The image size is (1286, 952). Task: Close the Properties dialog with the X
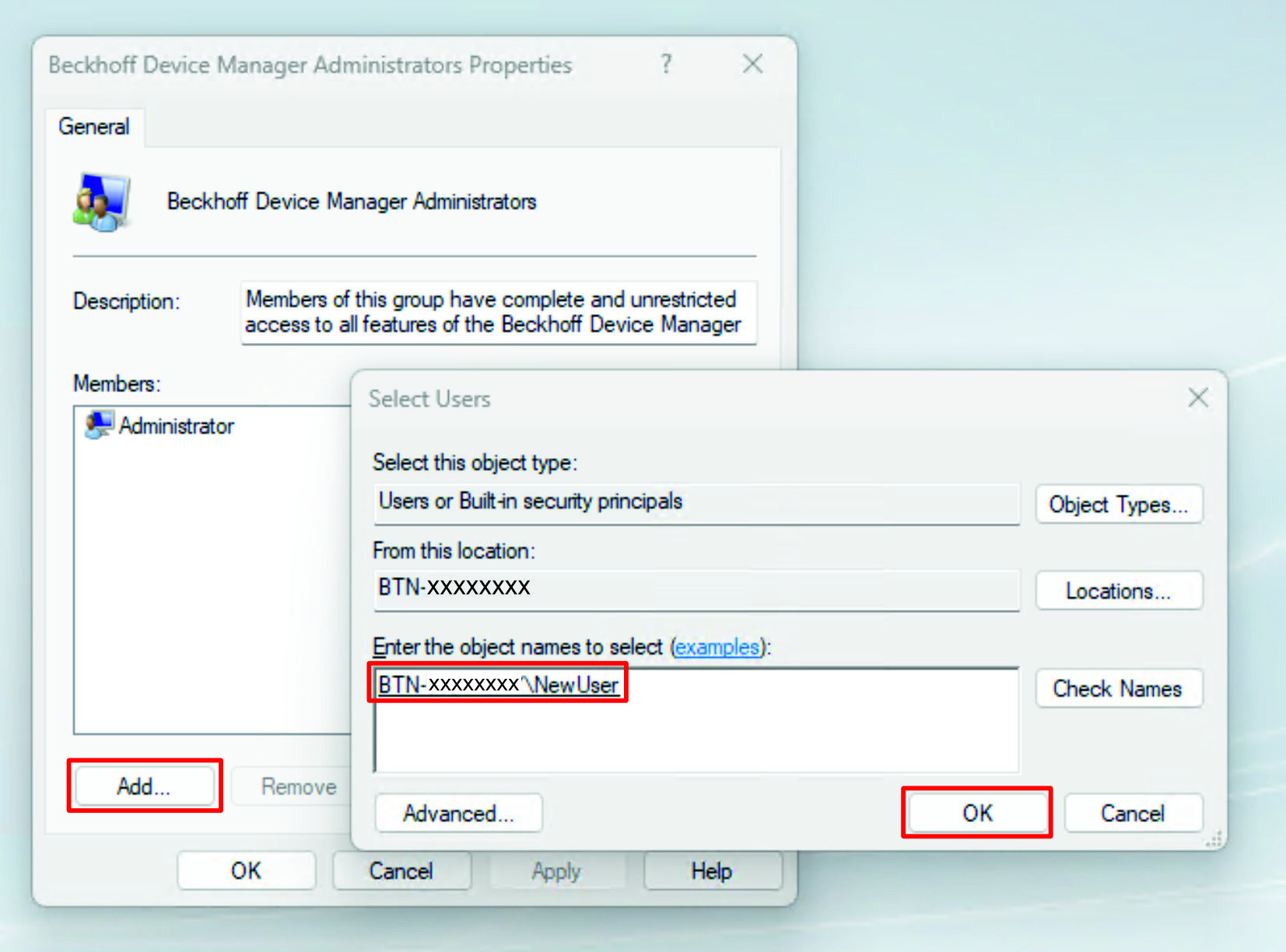coord(752,64)
